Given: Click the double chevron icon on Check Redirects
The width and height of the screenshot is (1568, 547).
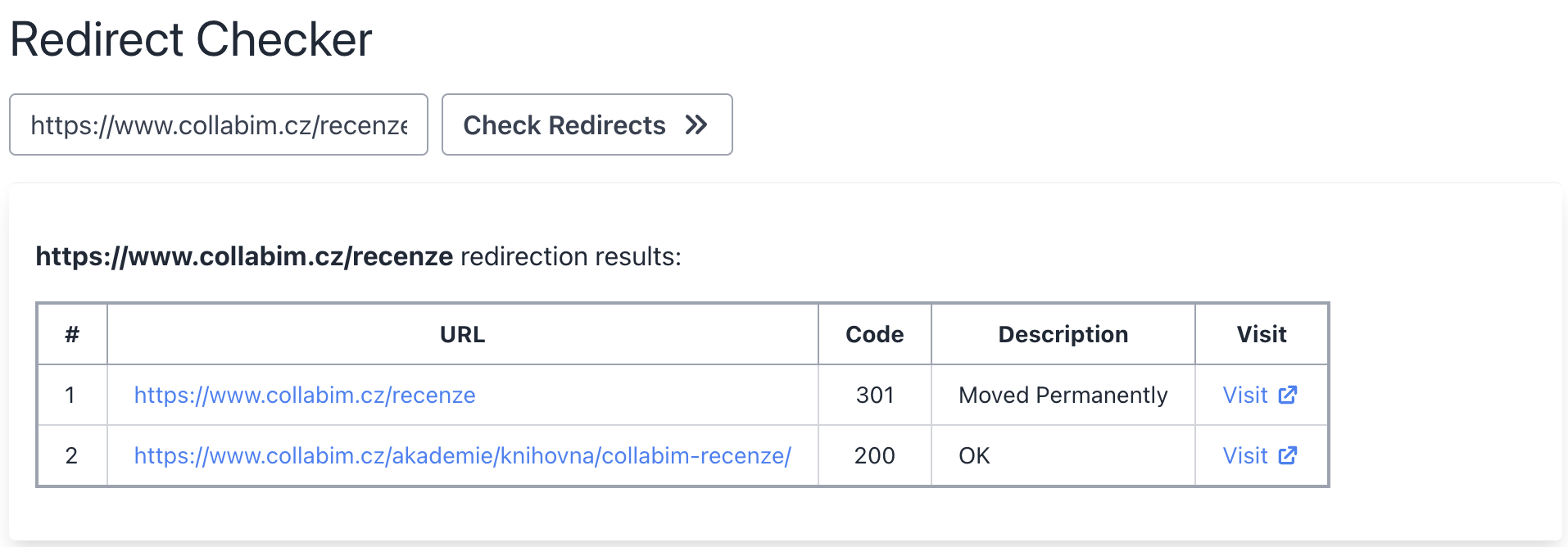Looking at the screenshot, I should coord(696,125).
